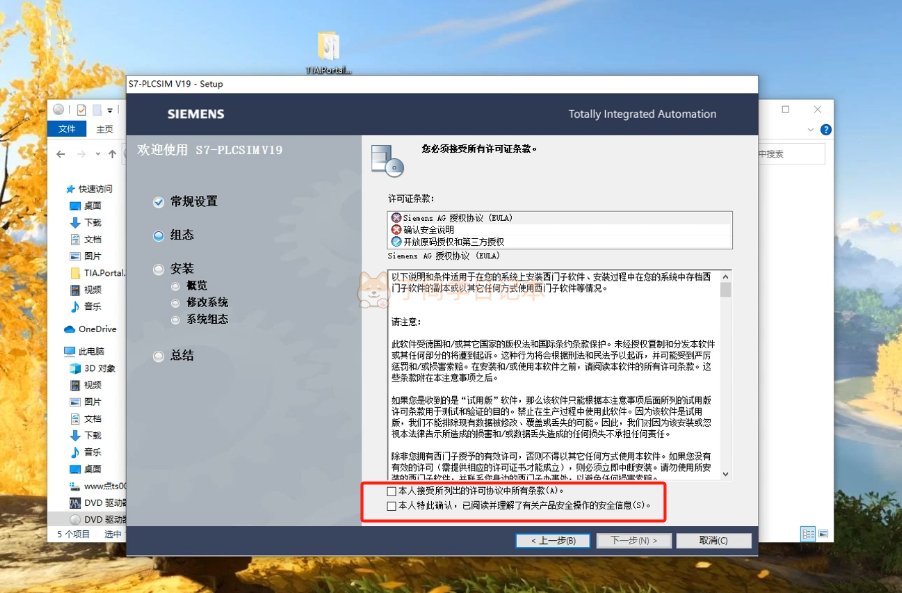Image resolution: width=902 pixels, height=593 pixels.
Task: Click the Back arrow in File Explorer
Action: coord(61,154)
